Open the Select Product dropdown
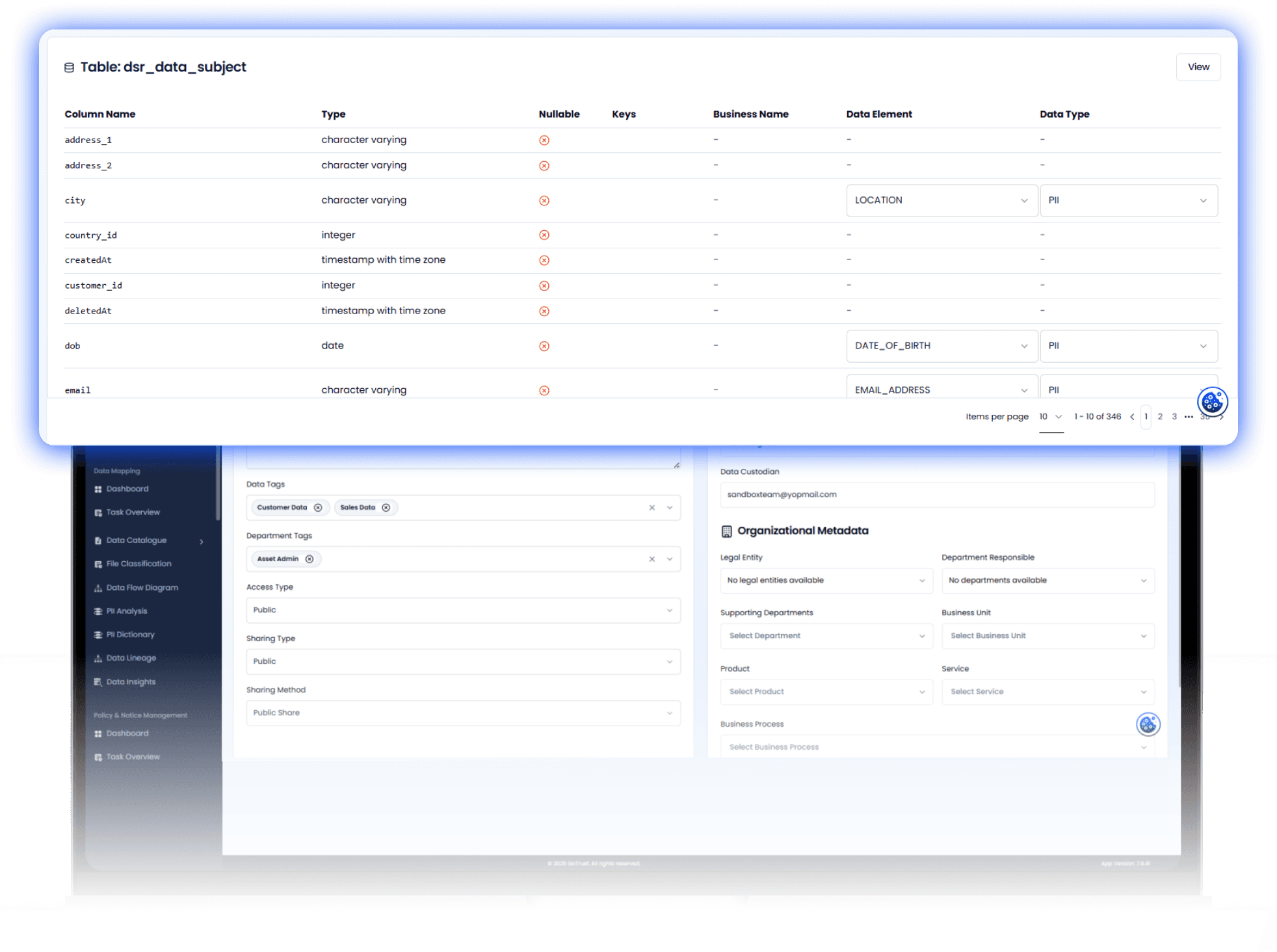The image size is (1277, 952). (x=826, y=692)
